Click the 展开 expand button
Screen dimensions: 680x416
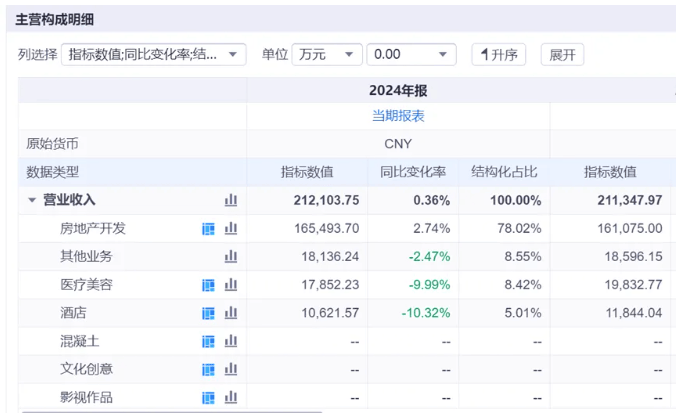point(562,55)
